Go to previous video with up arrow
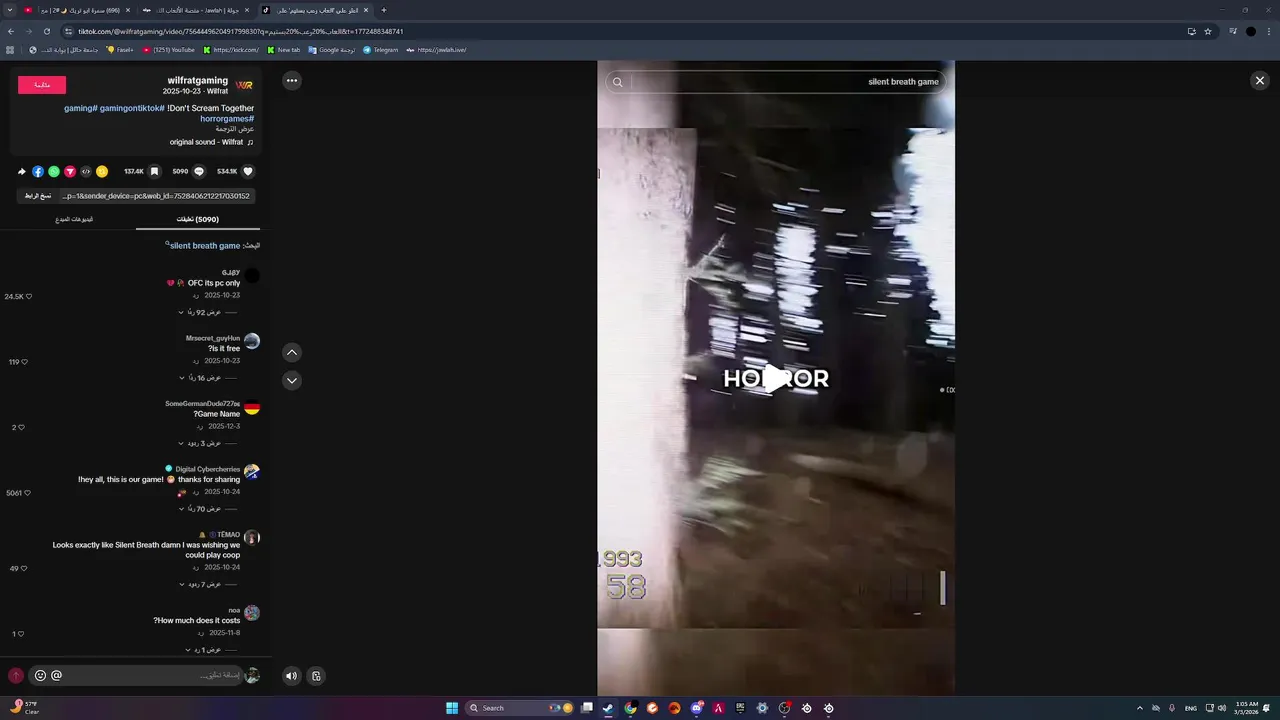Screen dimensions: 1280x720 [x=292, y=352]
